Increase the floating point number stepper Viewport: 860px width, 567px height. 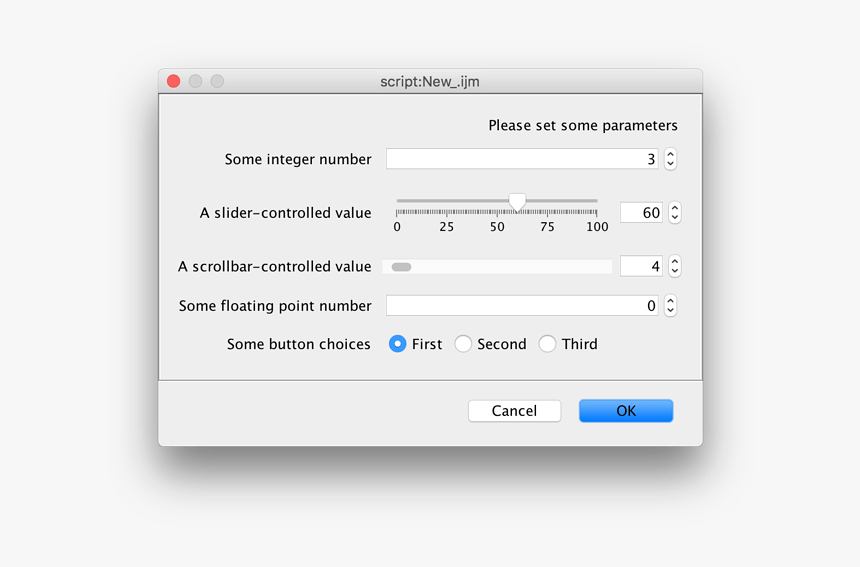coord(670,300)
